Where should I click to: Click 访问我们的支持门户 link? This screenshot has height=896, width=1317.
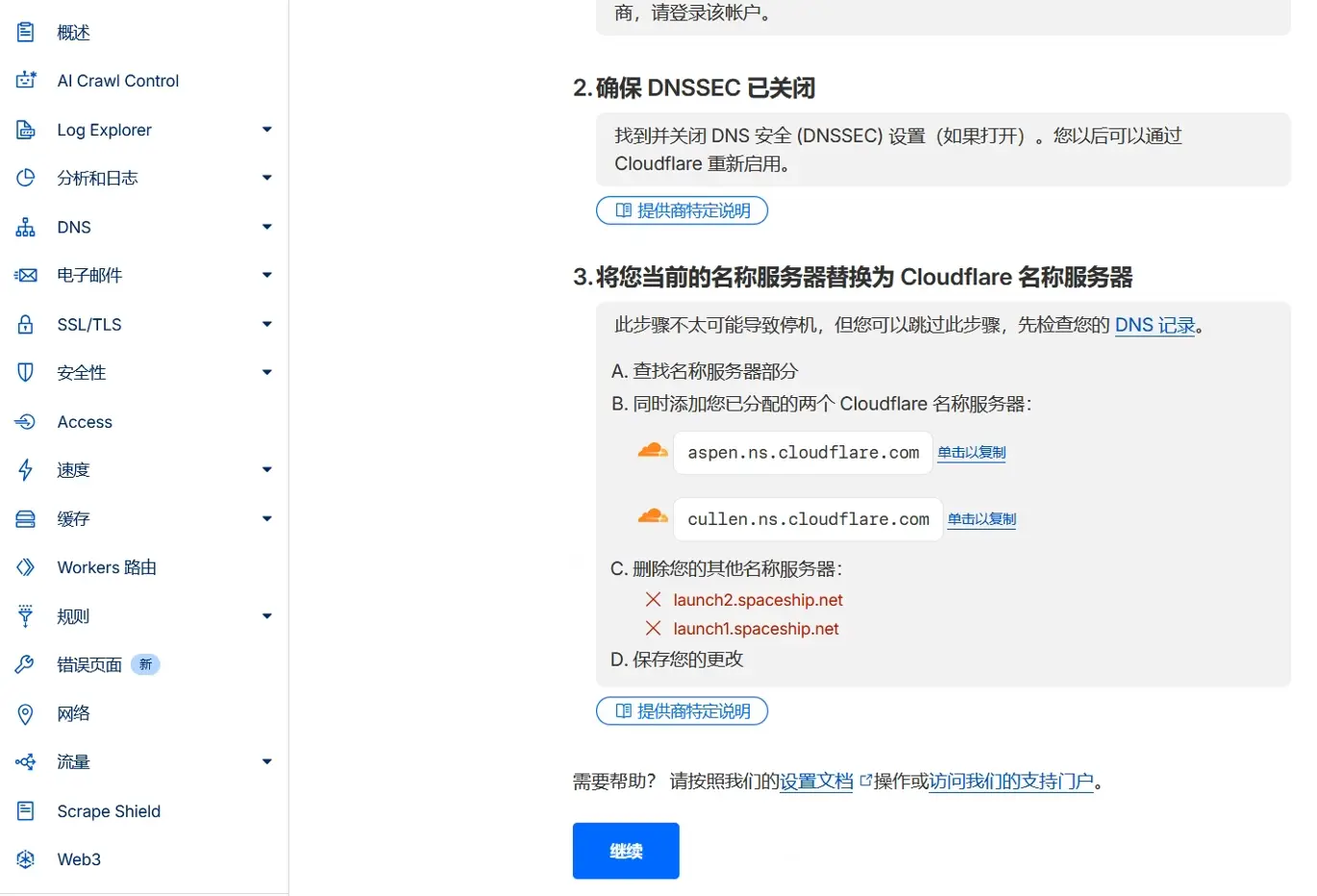click(1011, 781)
